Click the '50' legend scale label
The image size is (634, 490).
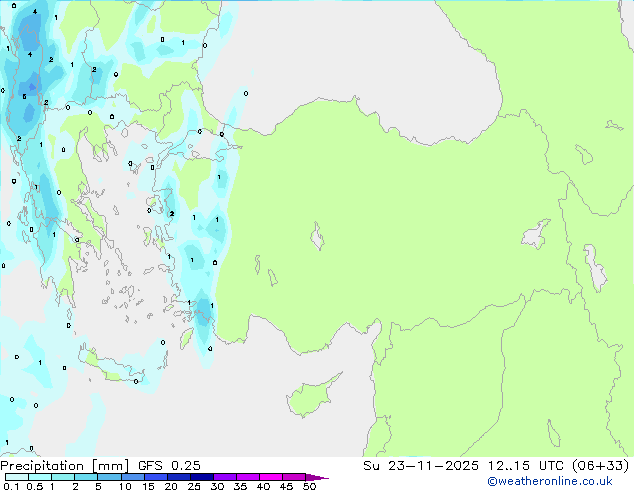309,486
